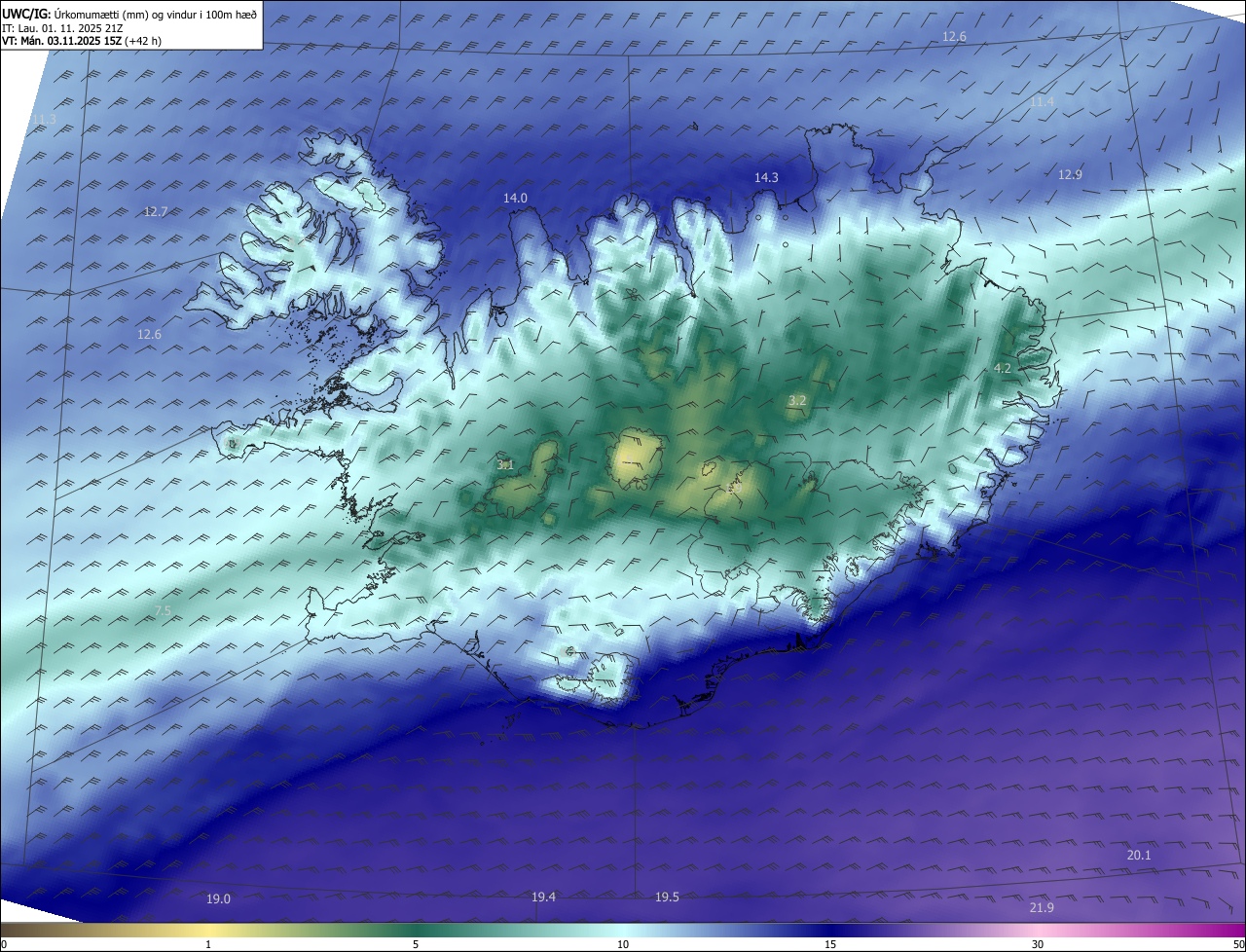Click the 11.3 value below the title box
Viewport: 1246px width, 952px height.
click(44, 119)
